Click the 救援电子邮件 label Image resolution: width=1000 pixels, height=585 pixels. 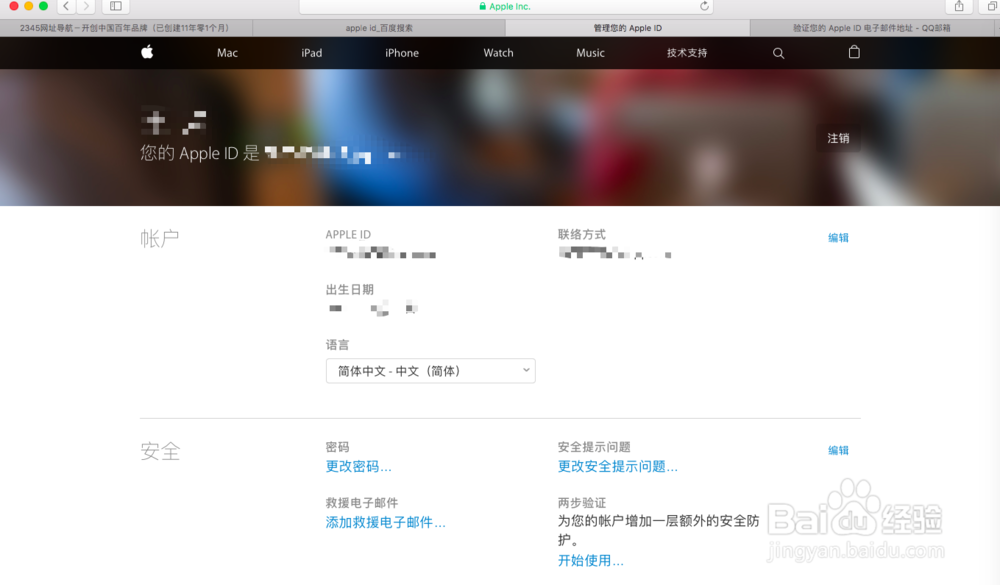[362, 503]
